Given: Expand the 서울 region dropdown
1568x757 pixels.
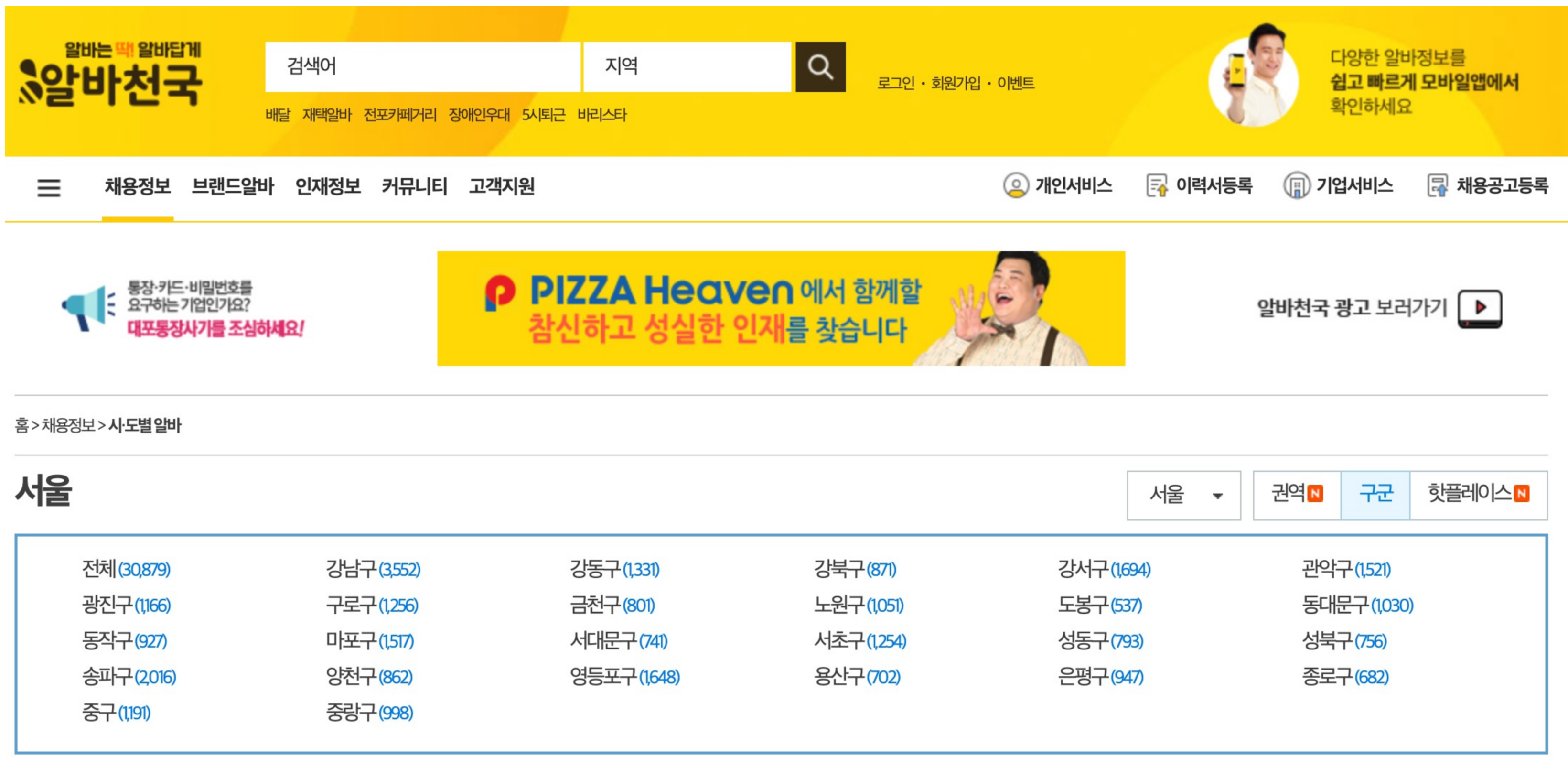Looking at the screenshot, I should [x=1183, y=495].
